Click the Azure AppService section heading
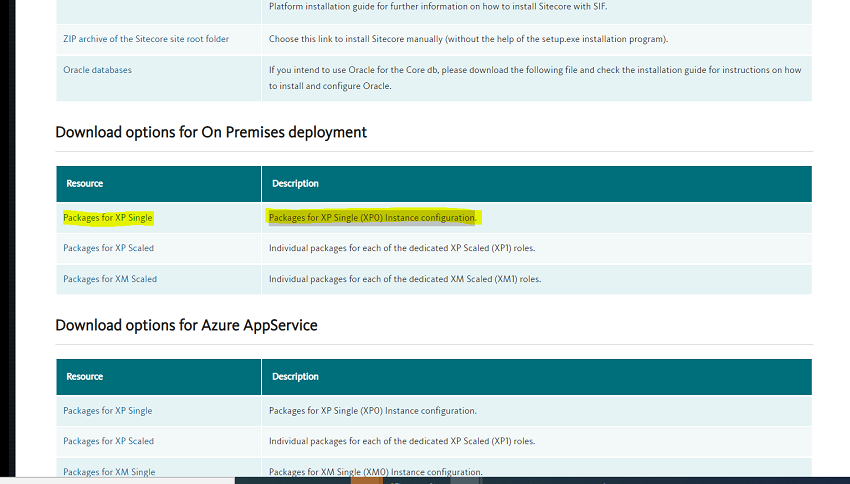Viewport: 850px width, 484px height. pos(186,325)
